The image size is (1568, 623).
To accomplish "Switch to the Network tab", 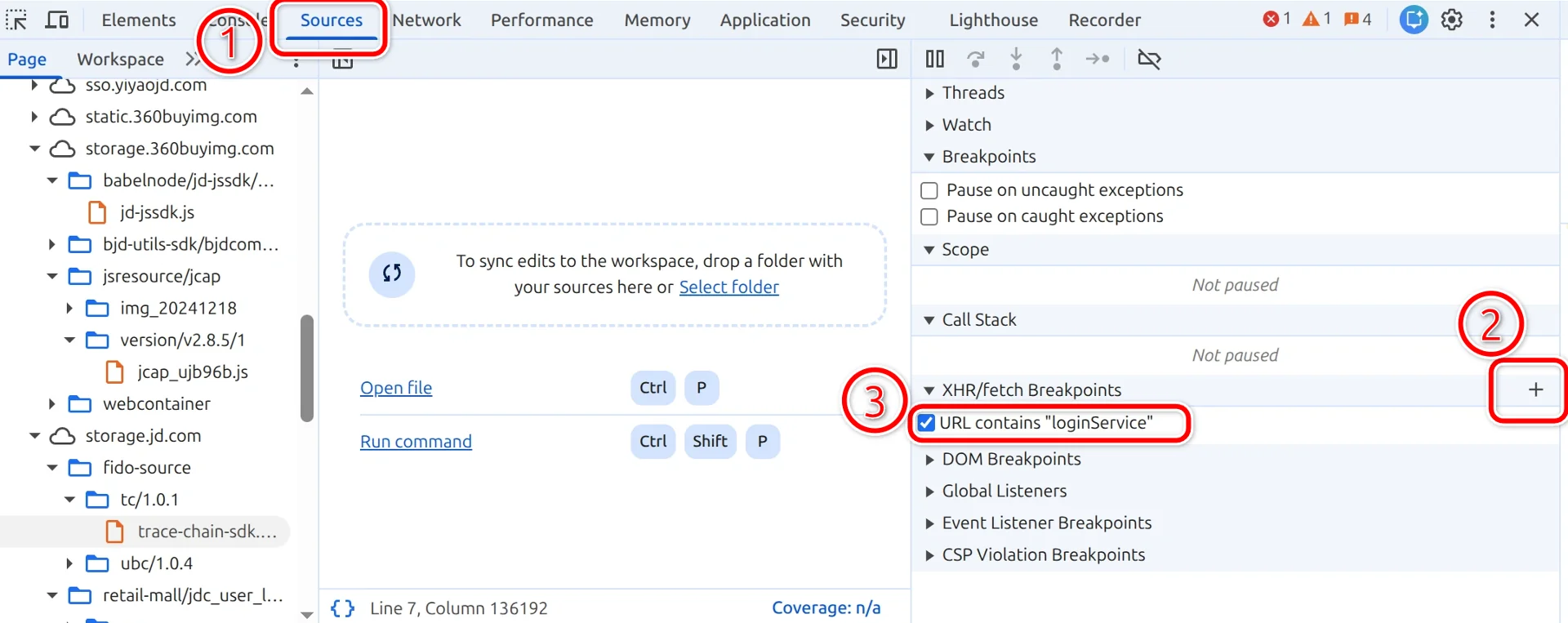I will [426, 20].
